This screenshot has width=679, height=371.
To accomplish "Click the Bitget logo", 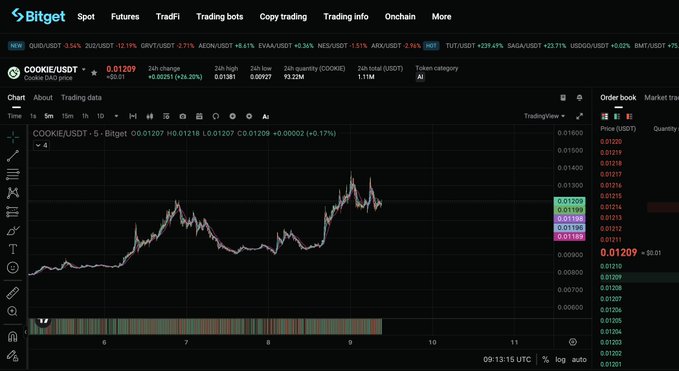I will 39,16.
